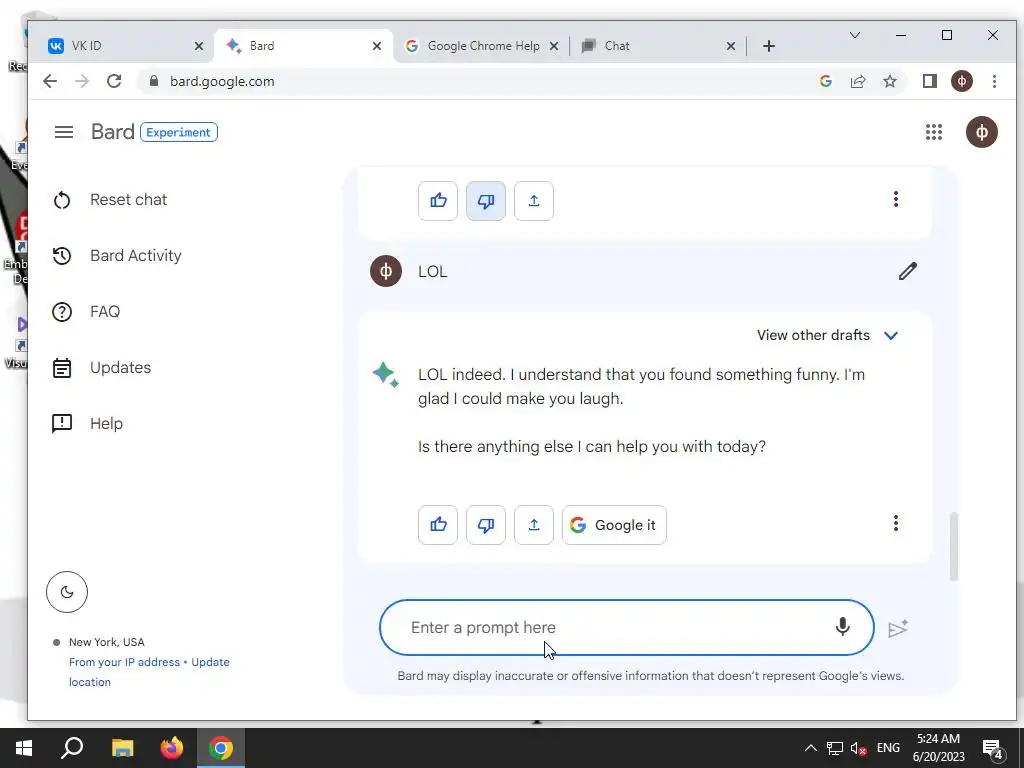Viewport: 1024px width, 768px height.
Task: Open more options for previous response above LOL
Action: [896, 199]
